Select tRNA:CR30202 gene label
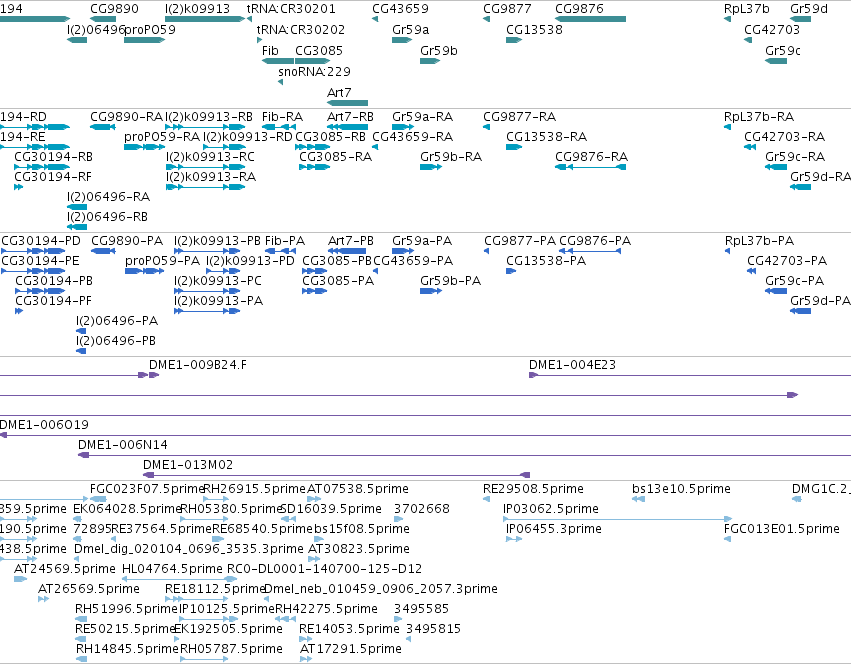Viewport: 851px width, 664px height. click(301, 29)
